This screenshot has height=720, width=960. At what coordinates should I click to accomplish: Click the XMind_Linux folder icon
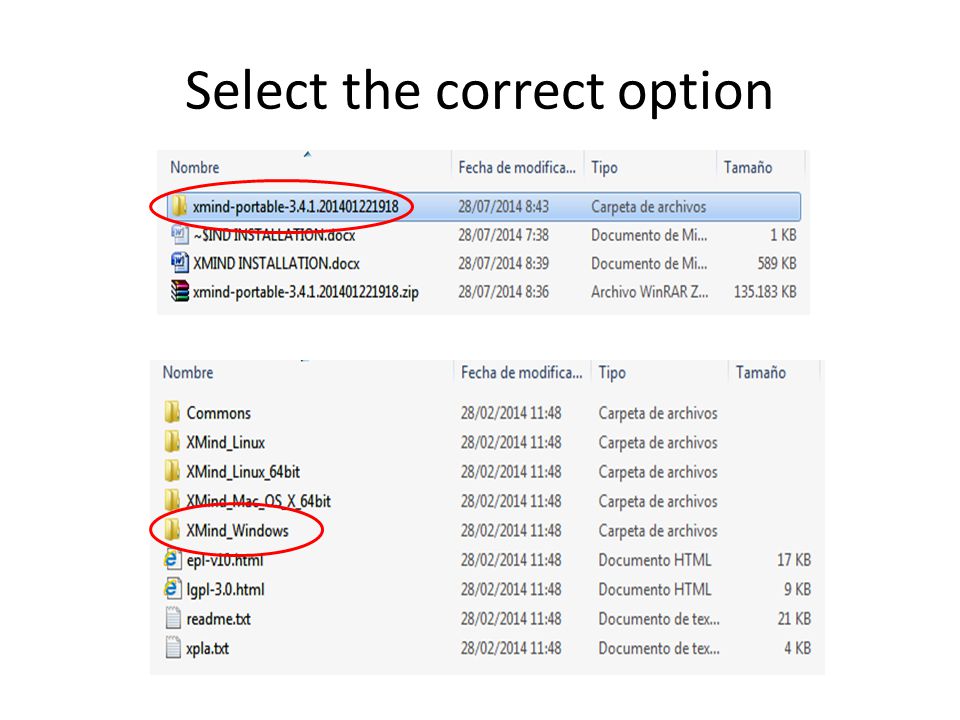[173, 441]
